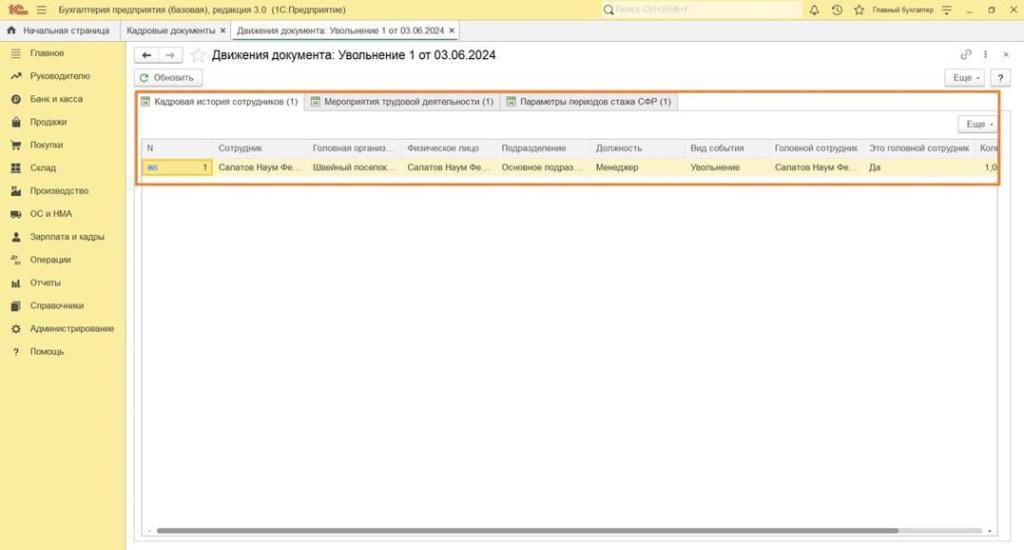Open Зарплата и кадры section
Viewport: 1024px width, 550px height.
(66, 237)
